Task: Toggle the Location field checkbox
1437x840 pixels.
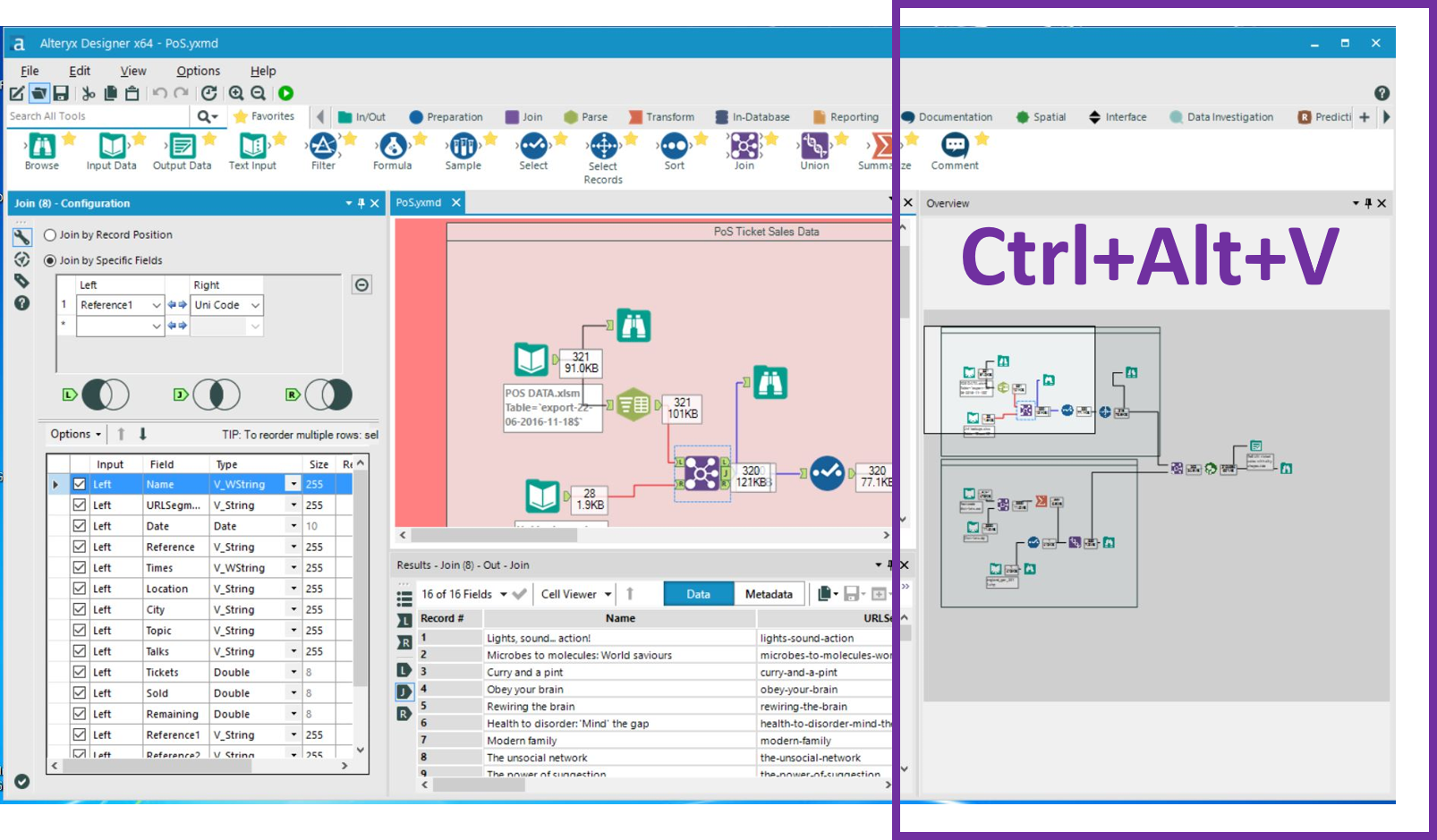Action: click(80, 589)
